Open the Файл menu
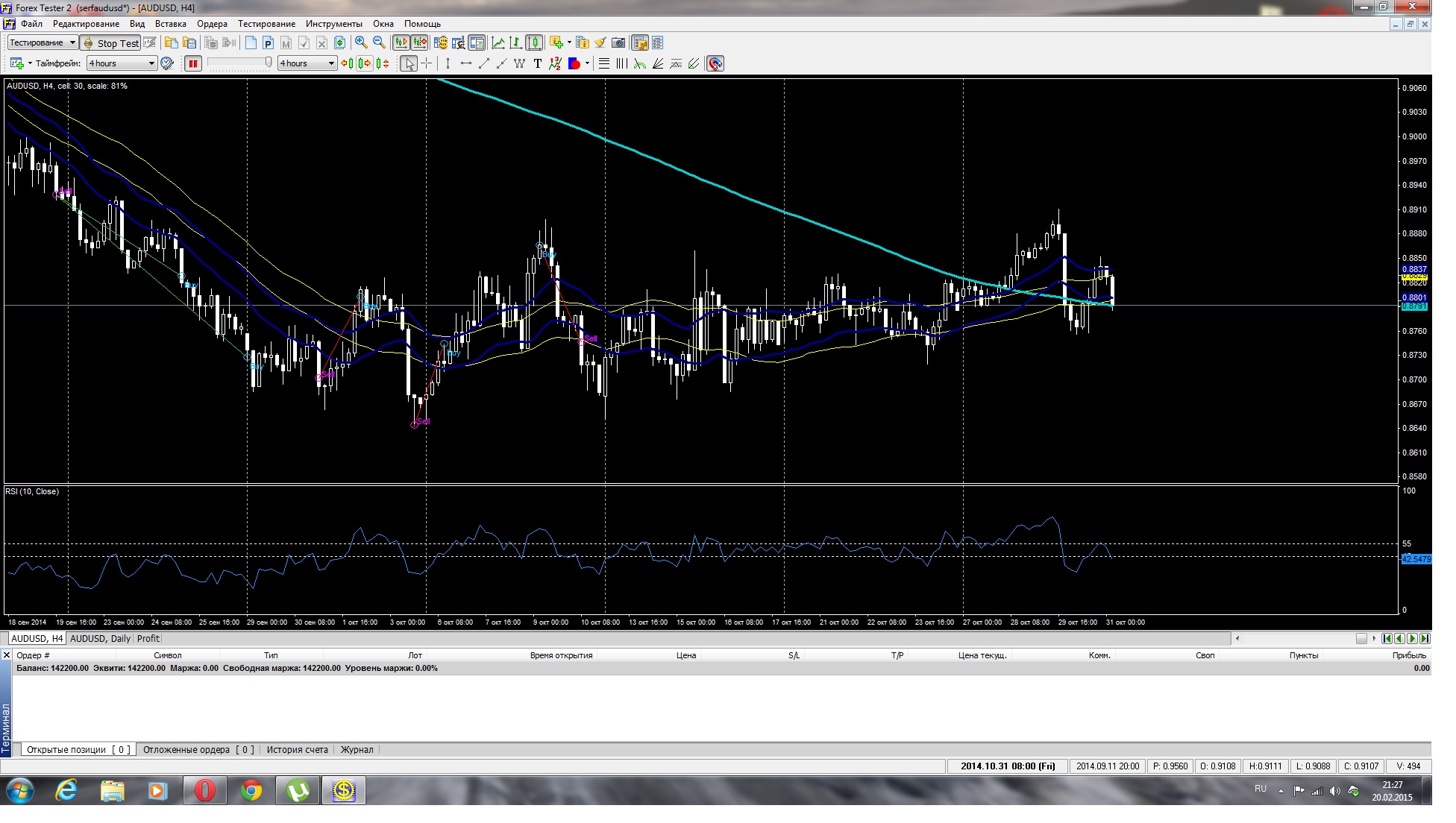 31,24
